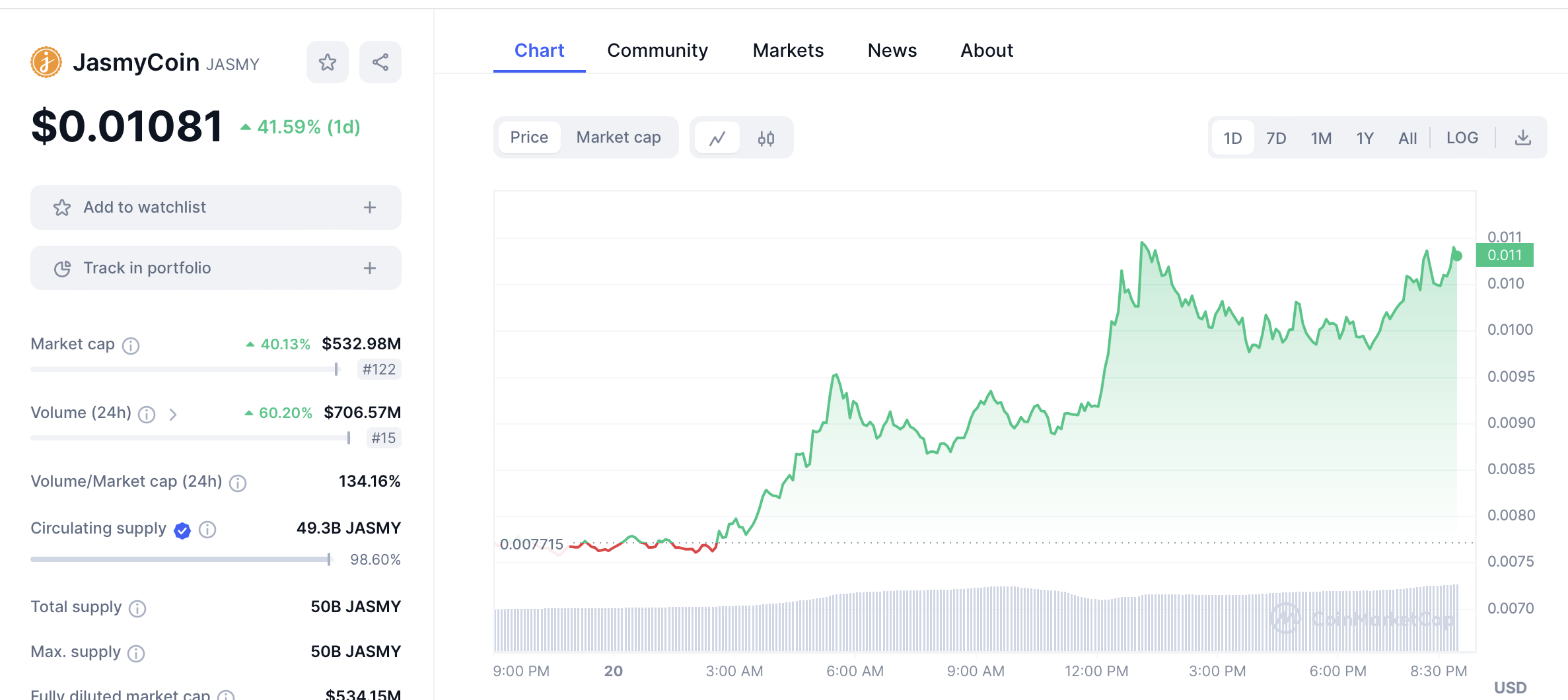Click Circulating supply info icon

point(207,530)
